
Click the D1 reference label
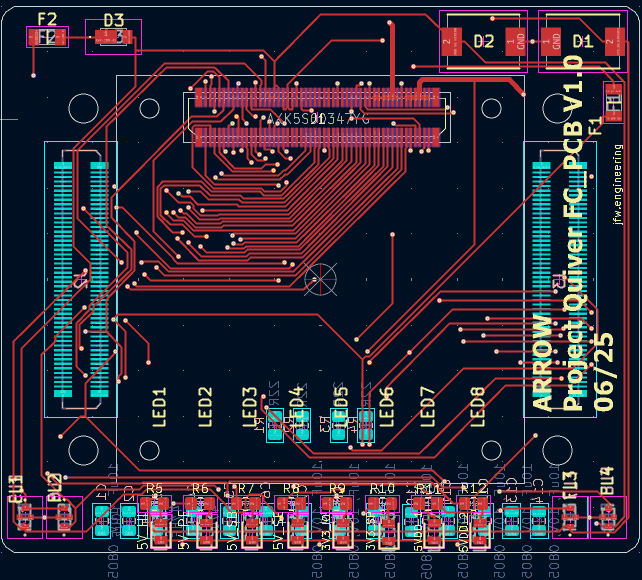click(x=583, y=41)
